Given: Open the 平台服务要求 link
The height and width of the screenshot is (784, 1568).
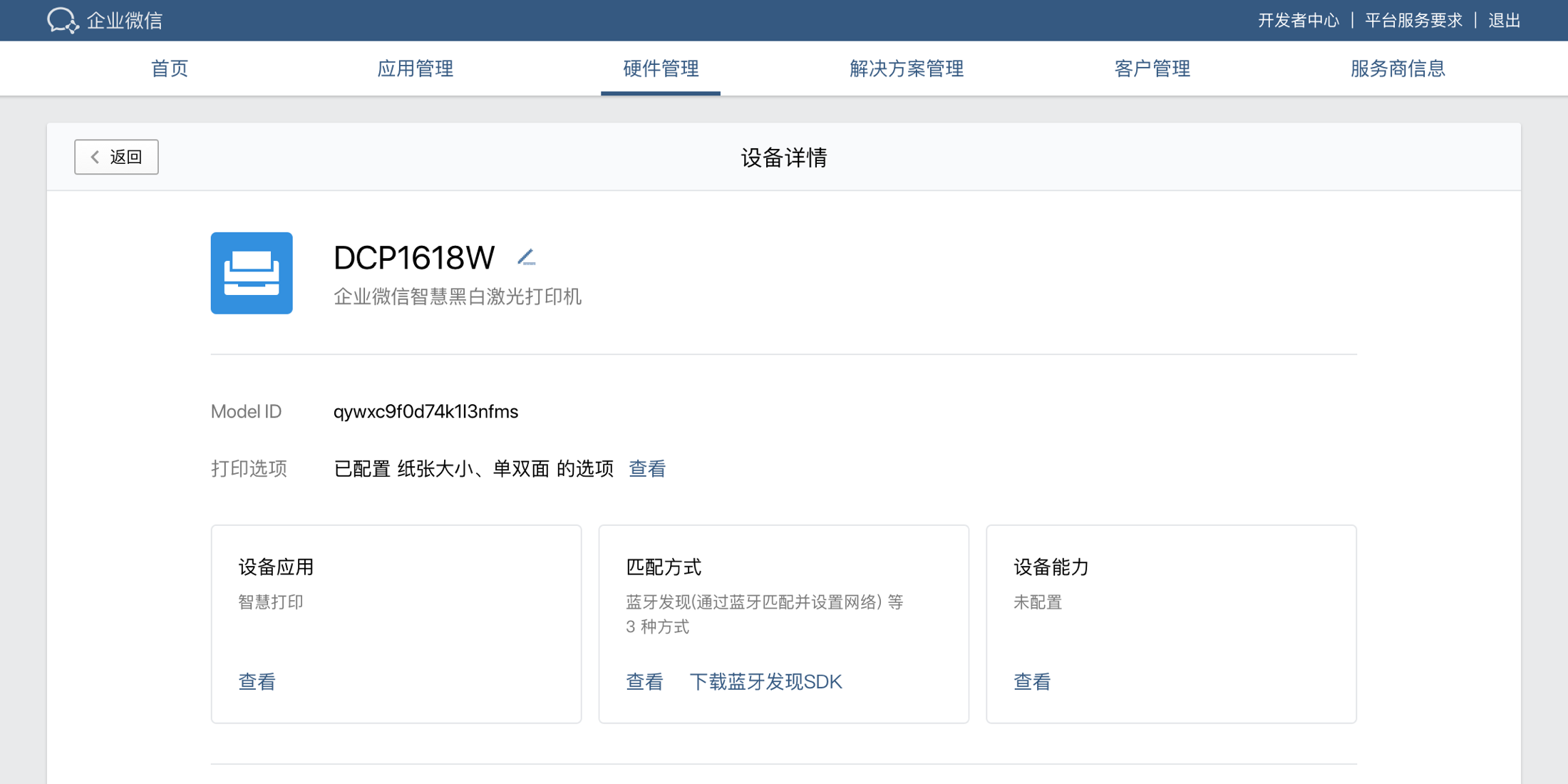Looking at the screenshot, I should [1413, 20].
